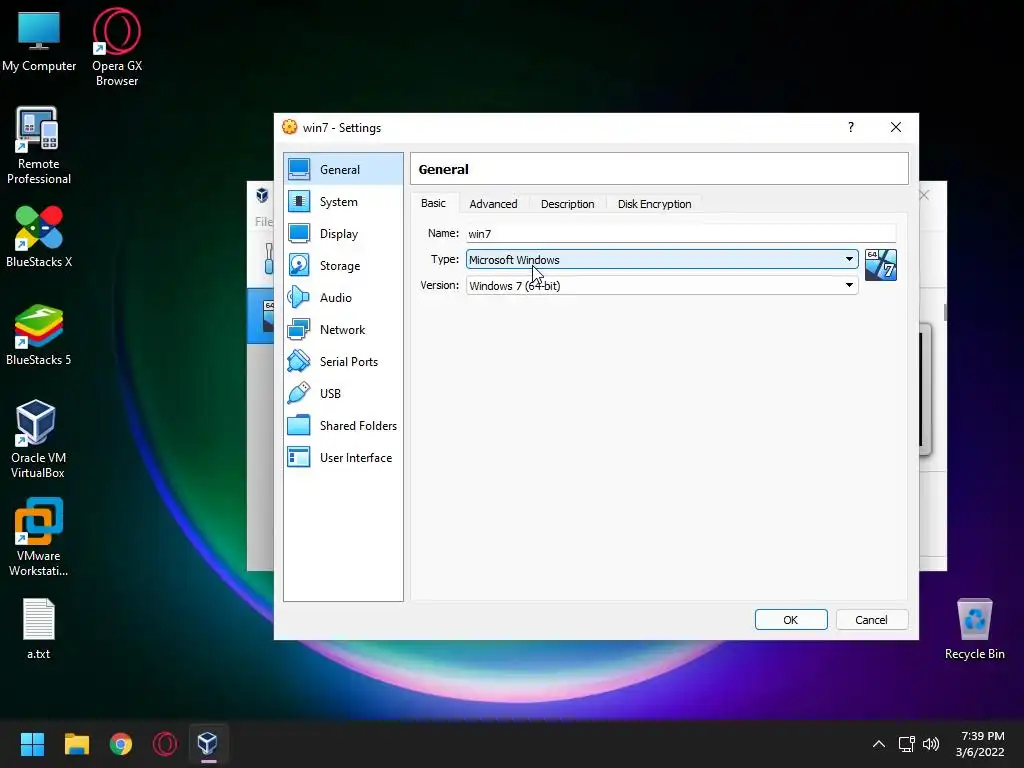Select VMware Workstation desktop shortcut
Viewport: 1024px width, 768px height.
pyautogui.click(x=39, y=537)
